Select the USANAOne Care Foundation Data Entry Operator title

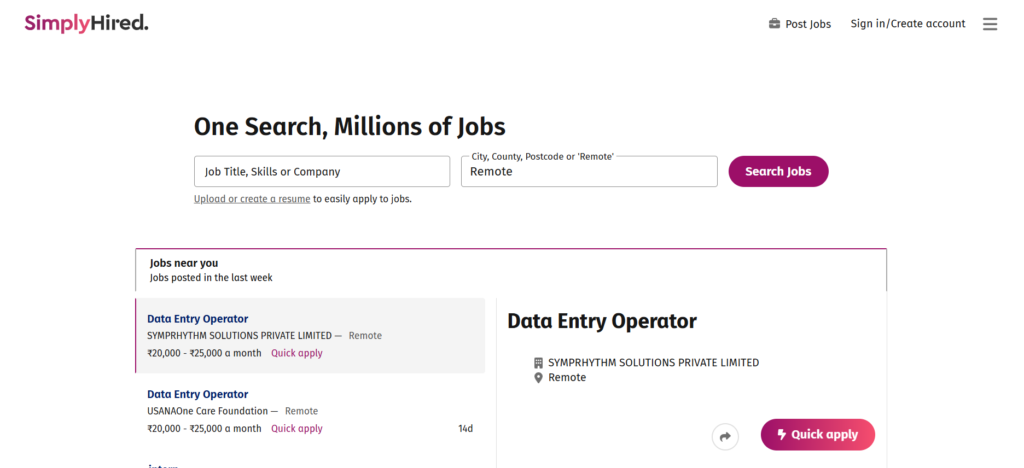pos(197,394)
